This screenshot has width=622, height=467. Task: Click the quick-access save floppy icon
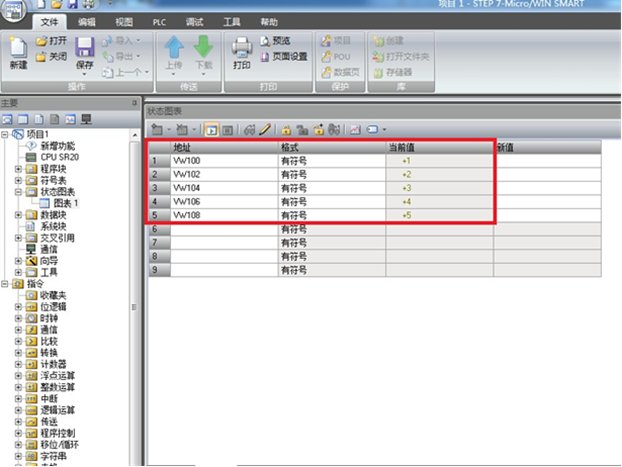click(x=73, y=4)
